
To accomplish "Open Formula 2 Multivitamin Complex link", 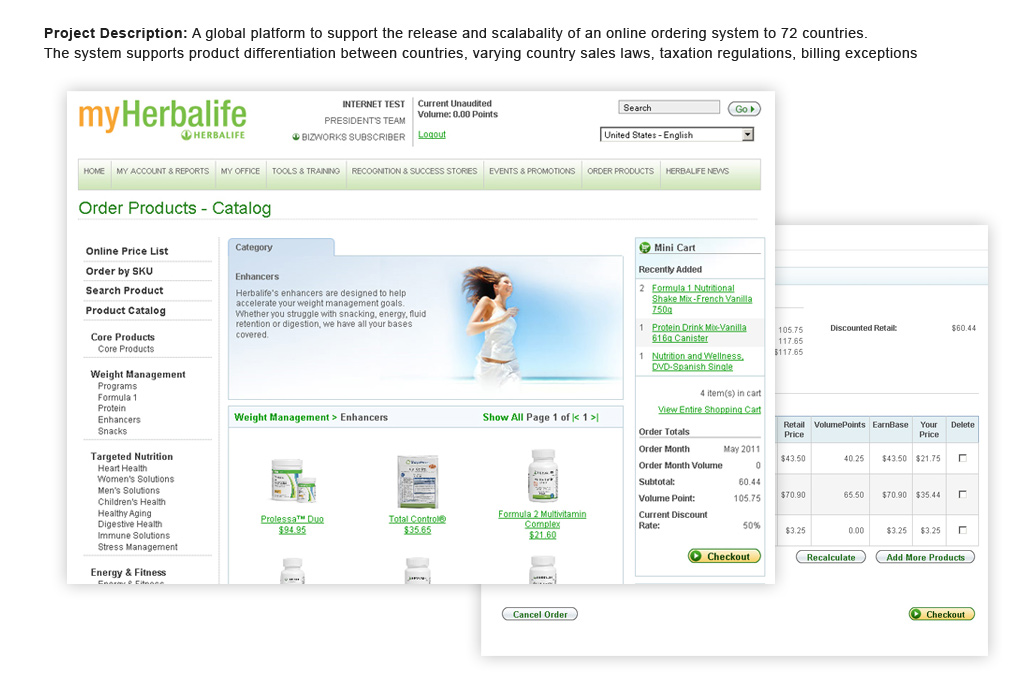I will click(542, 519).
